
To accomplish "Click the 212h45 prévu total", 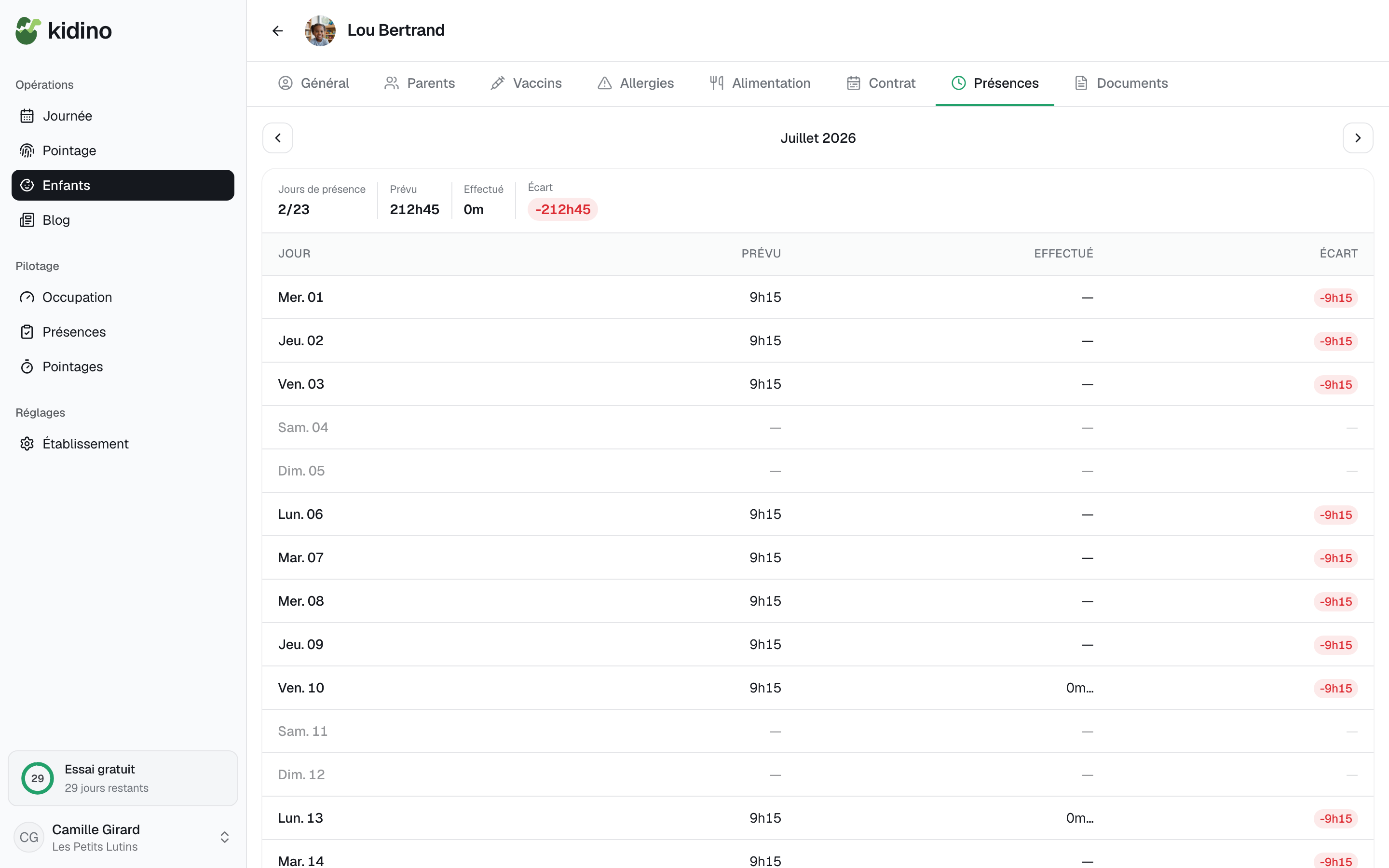I will (414, 210).
